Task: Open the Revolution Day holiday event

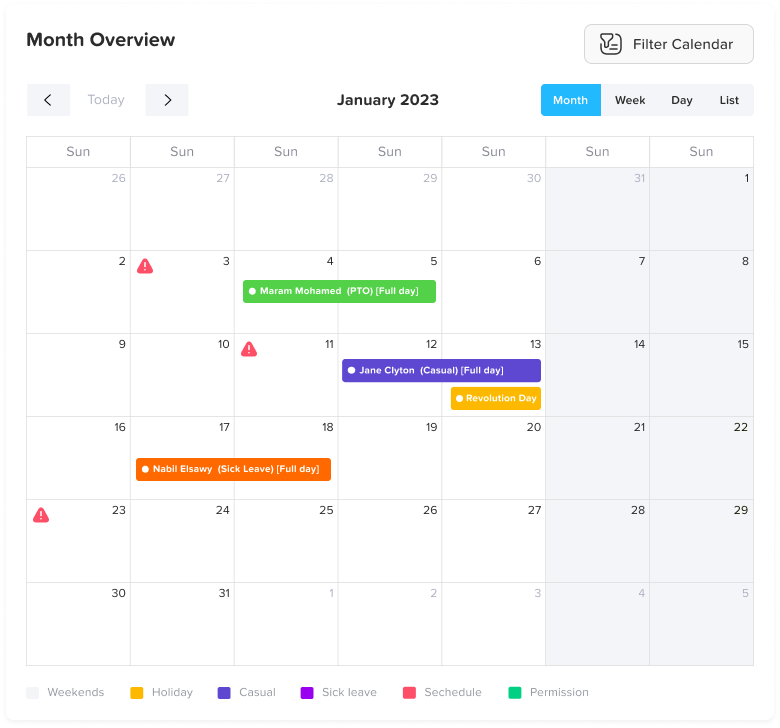Action: [496, 398]
